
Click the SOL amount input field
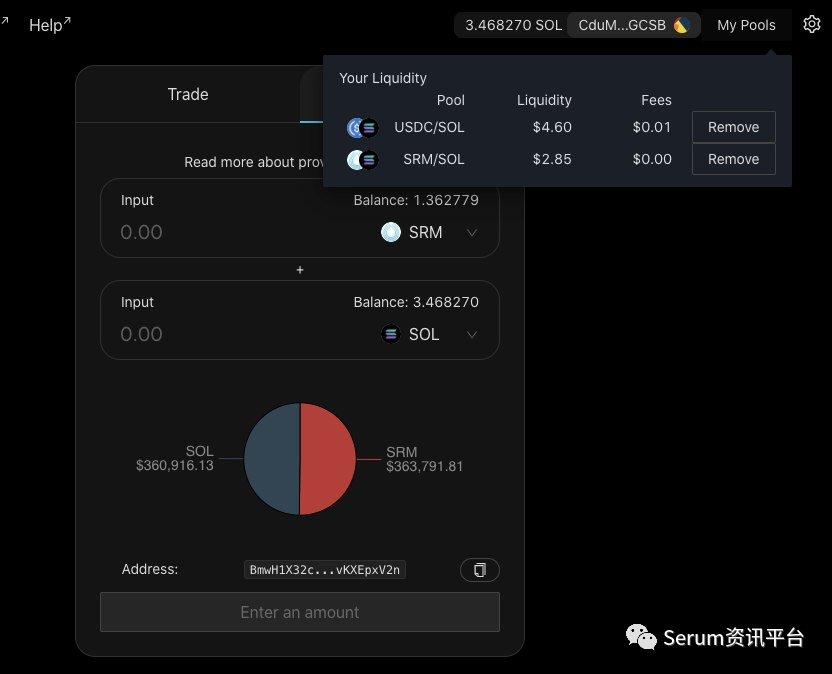click(x=141, y=334)
